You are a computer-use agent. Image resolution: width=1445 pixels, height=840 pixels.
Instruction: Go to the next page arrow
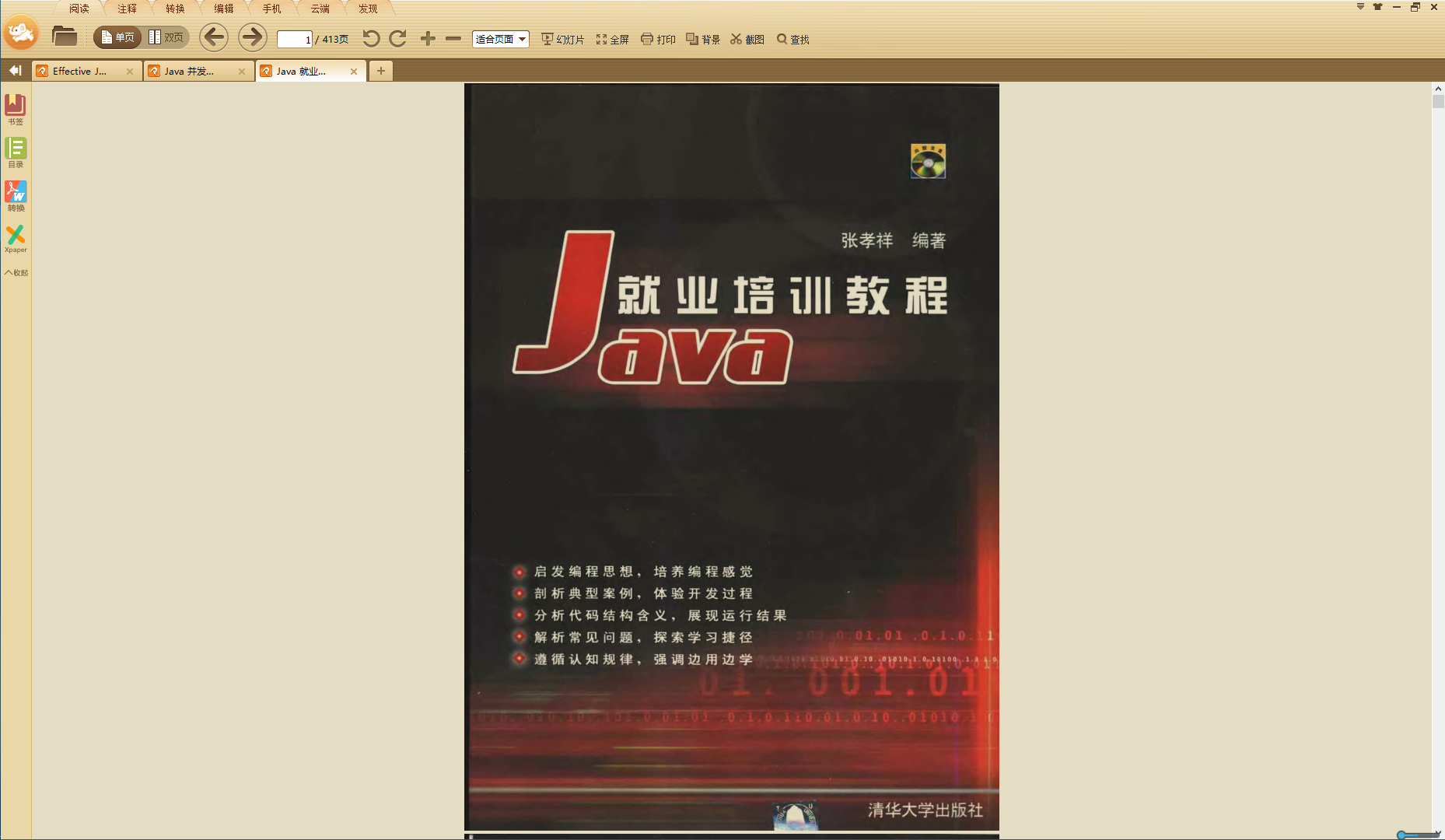click(252, 37)
